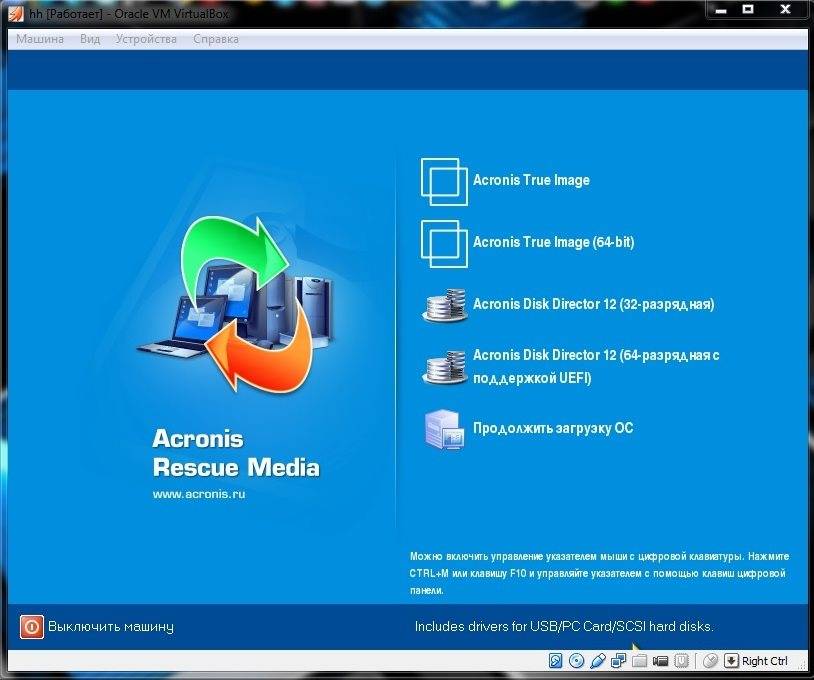Open the Справка menu
This screenshot has width=814, height=680.
tap(216, 39)
